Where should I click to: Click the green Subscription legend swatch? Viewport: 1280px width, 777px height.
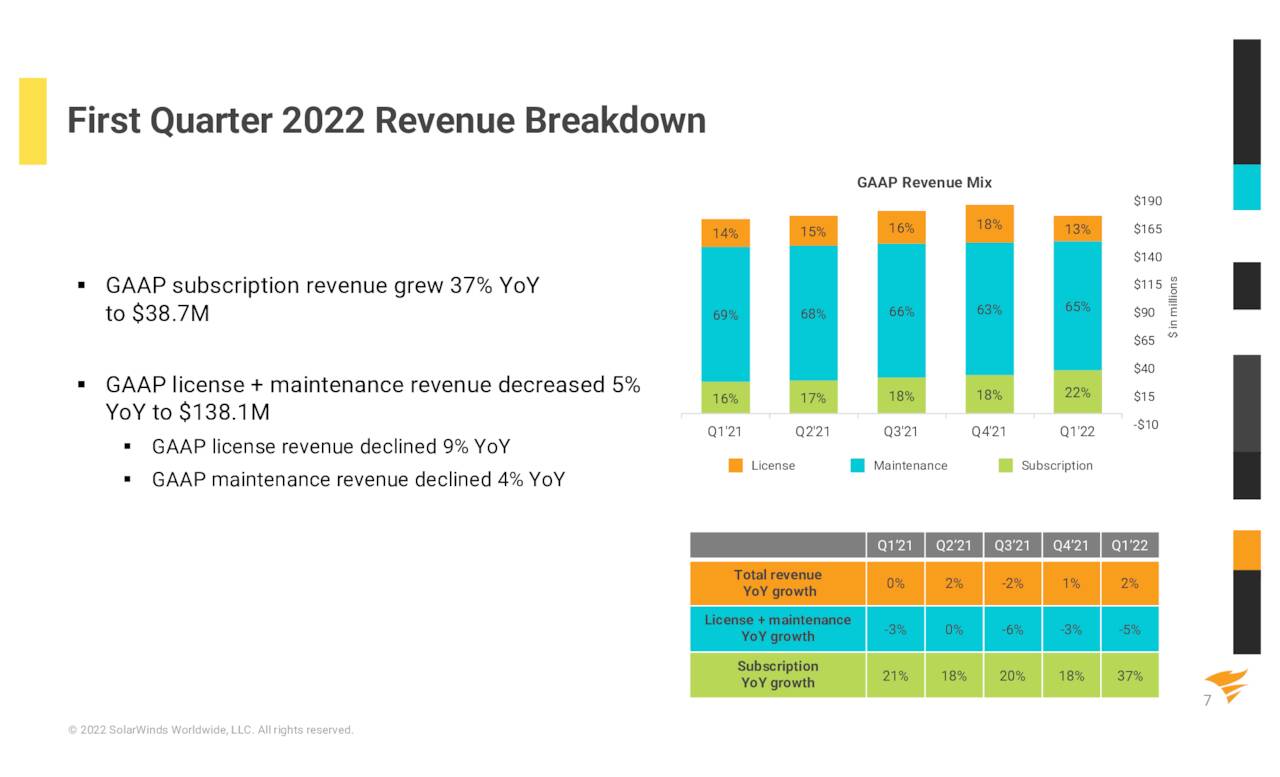1006,465
